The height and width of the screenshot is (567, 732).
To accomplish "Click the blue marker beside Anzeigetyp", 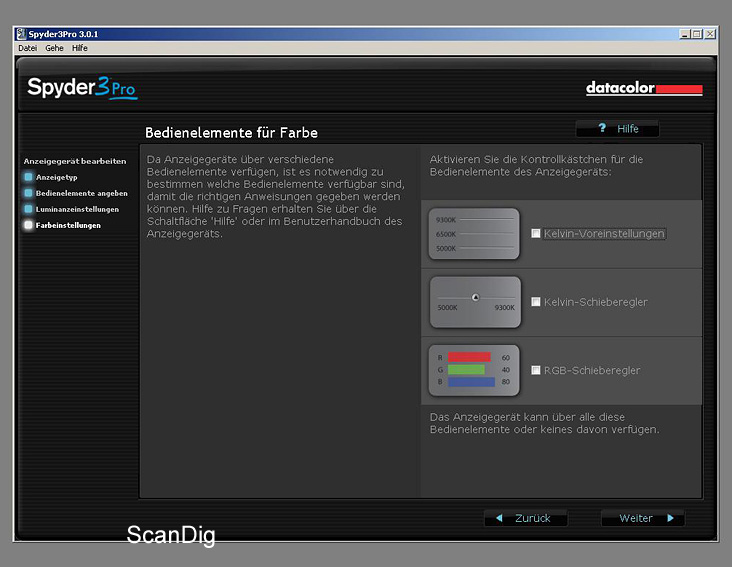I will [28, 177].
